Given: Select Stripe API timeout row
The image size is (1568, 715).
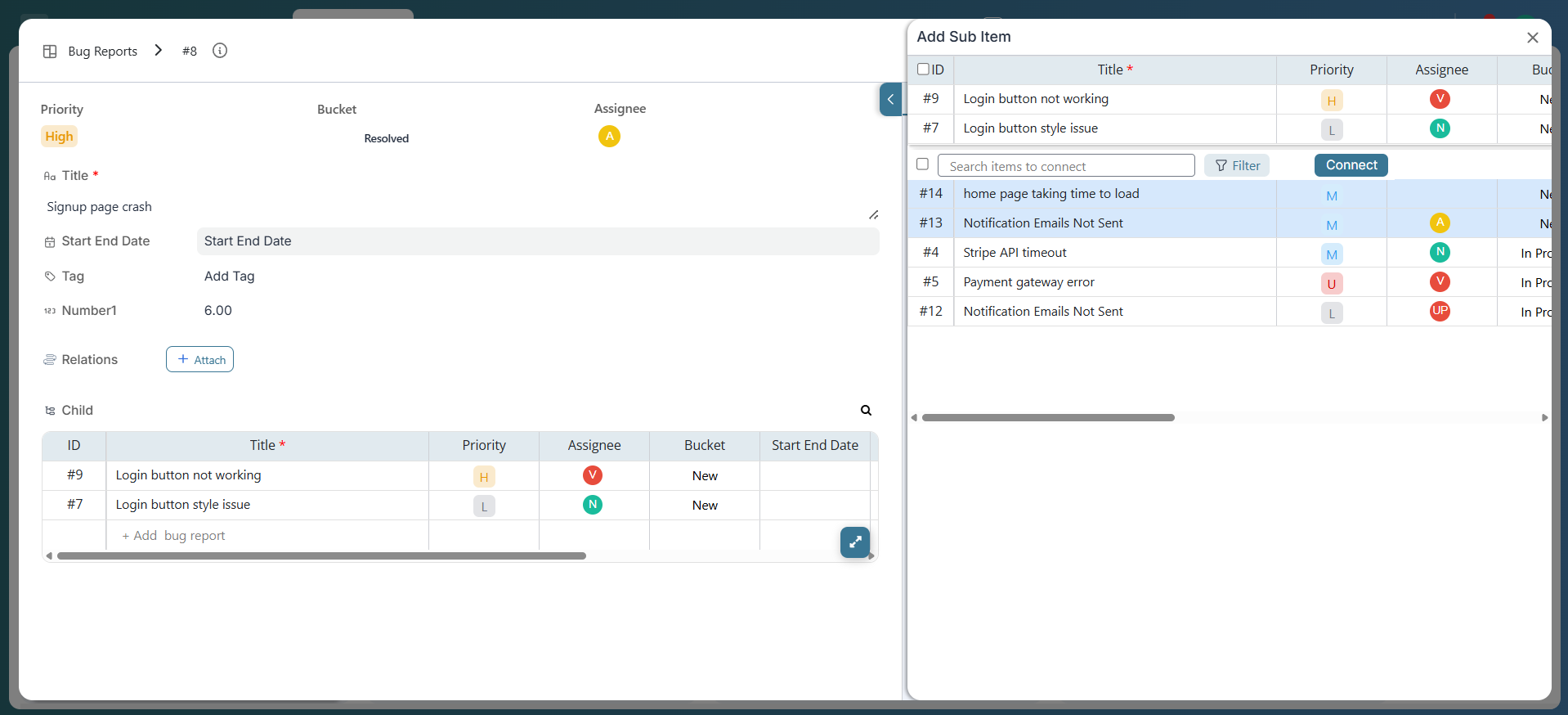Looking at the screenshot, I should (1230, 253).
